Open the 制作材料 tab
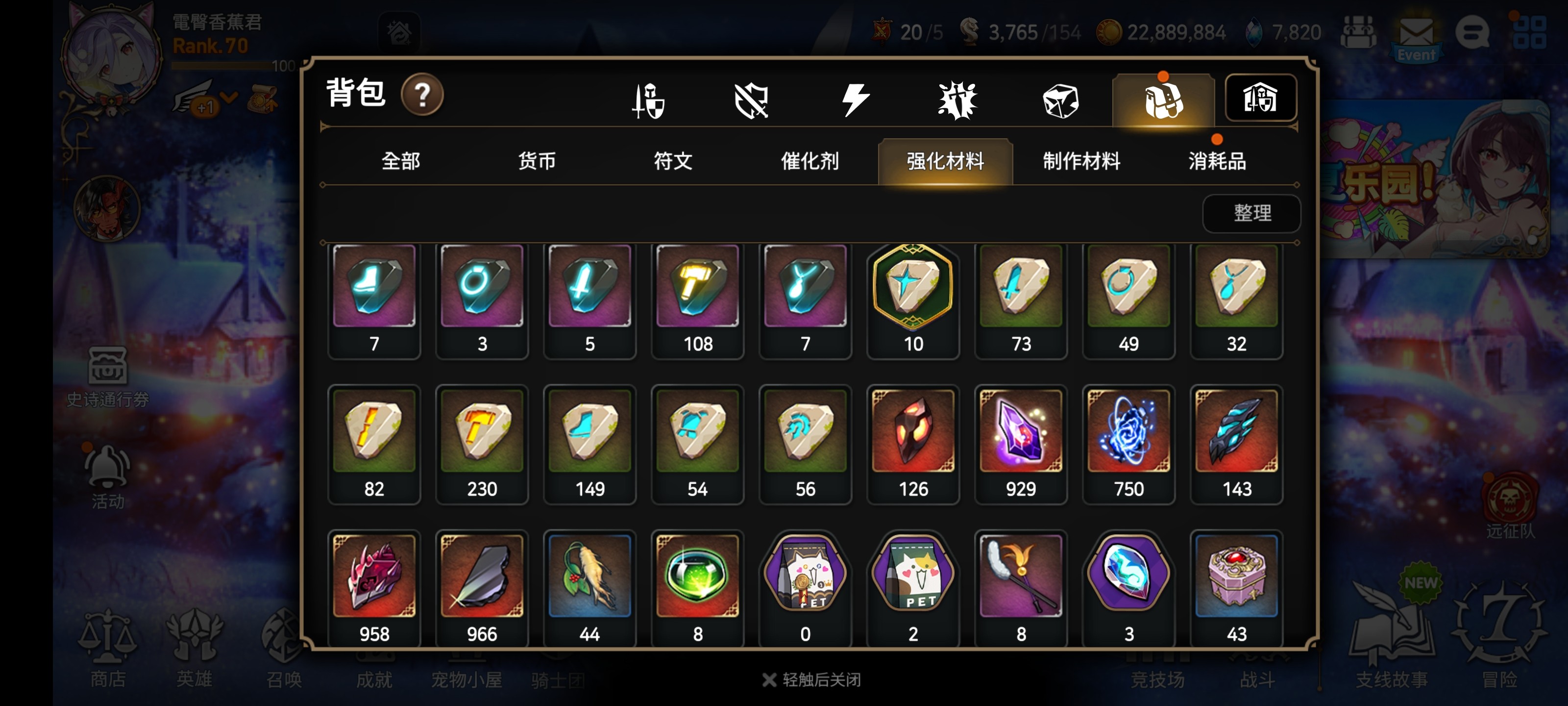1568x706 pixels. pos(1081,161)
